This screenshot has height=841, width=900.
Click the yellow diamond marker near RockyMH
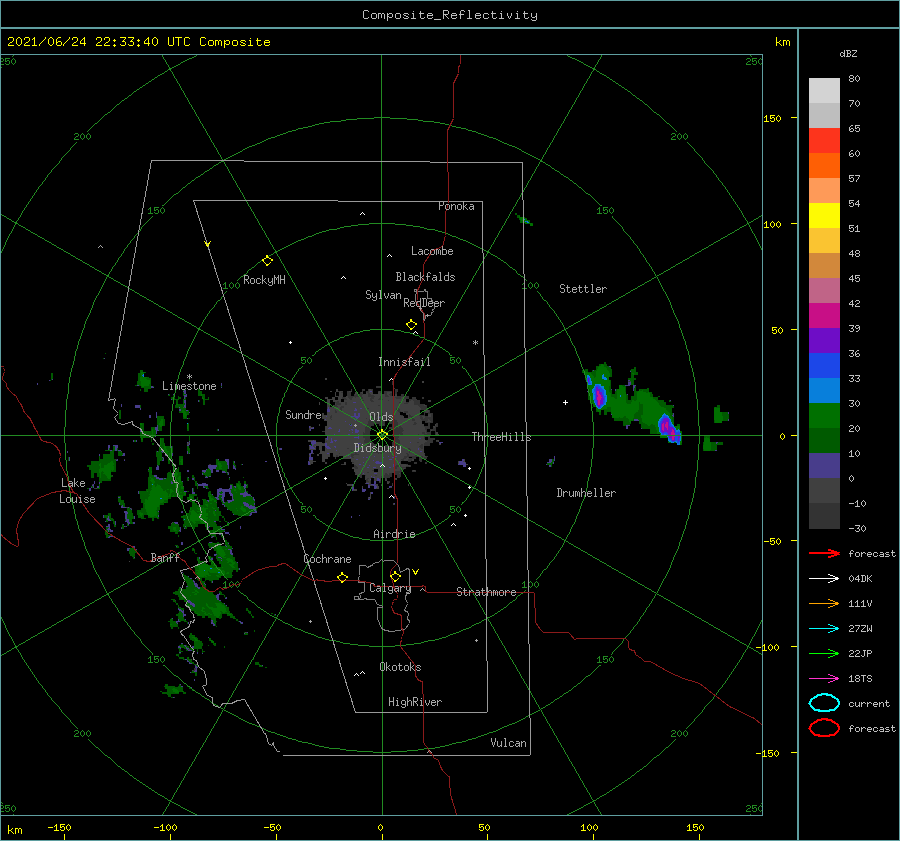tap(267, 261)
